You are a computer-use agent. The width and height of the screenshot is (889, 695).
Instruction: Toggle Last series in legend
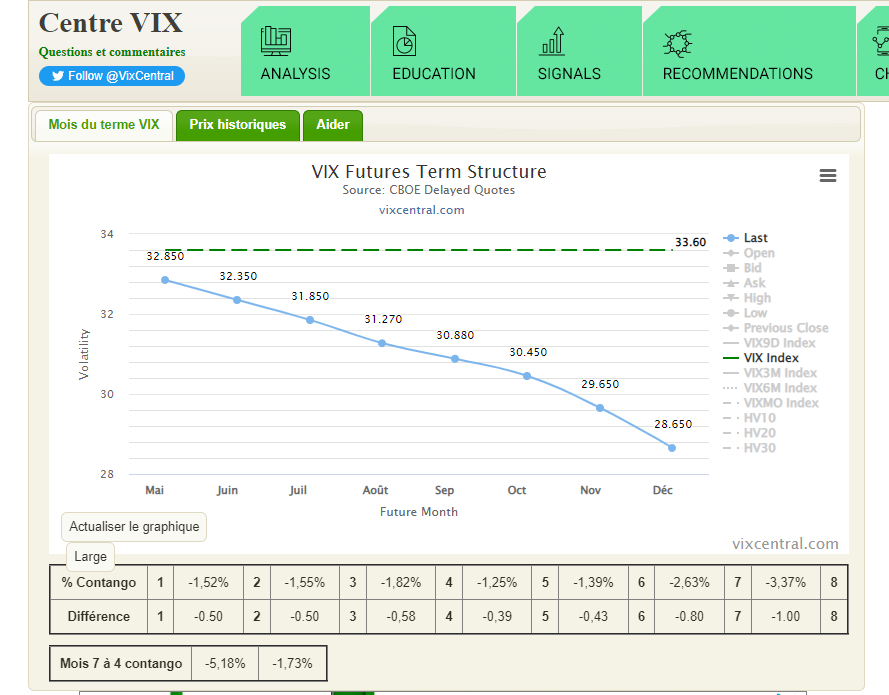click(x=746, y=238)
